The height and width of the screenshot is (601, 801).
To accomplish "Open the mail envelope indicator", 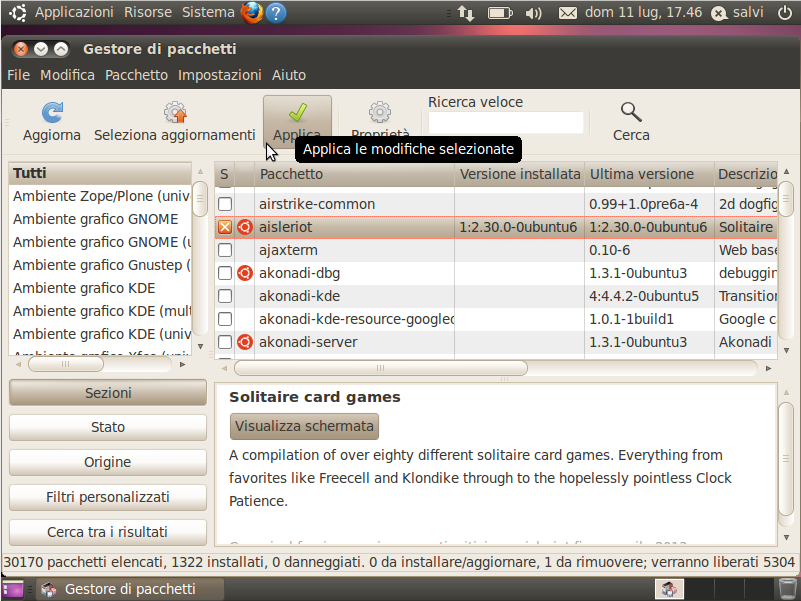I will click(x=568, y=13).
